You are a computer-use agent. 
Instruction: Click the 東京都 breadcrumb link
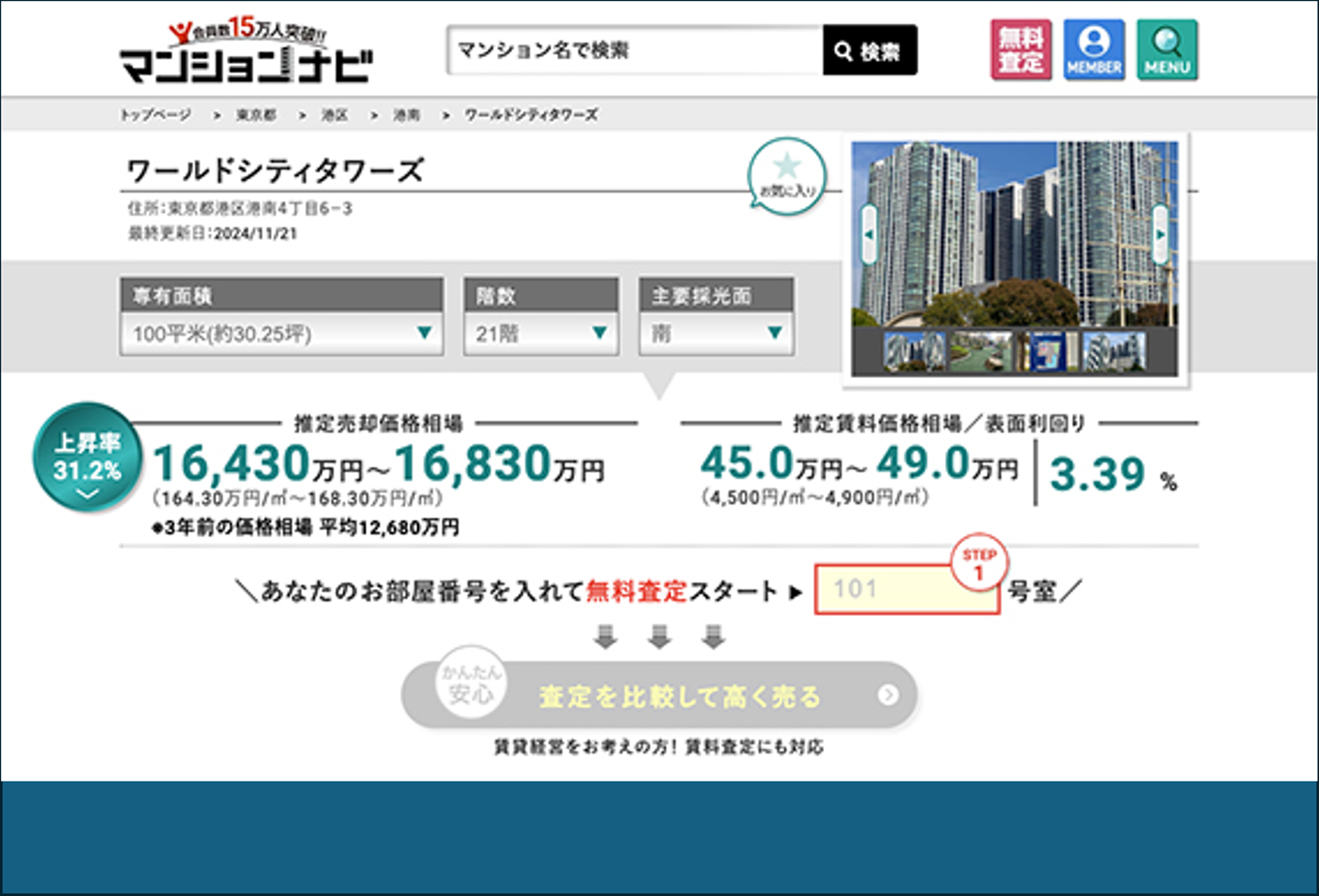[x=256, y=115]
